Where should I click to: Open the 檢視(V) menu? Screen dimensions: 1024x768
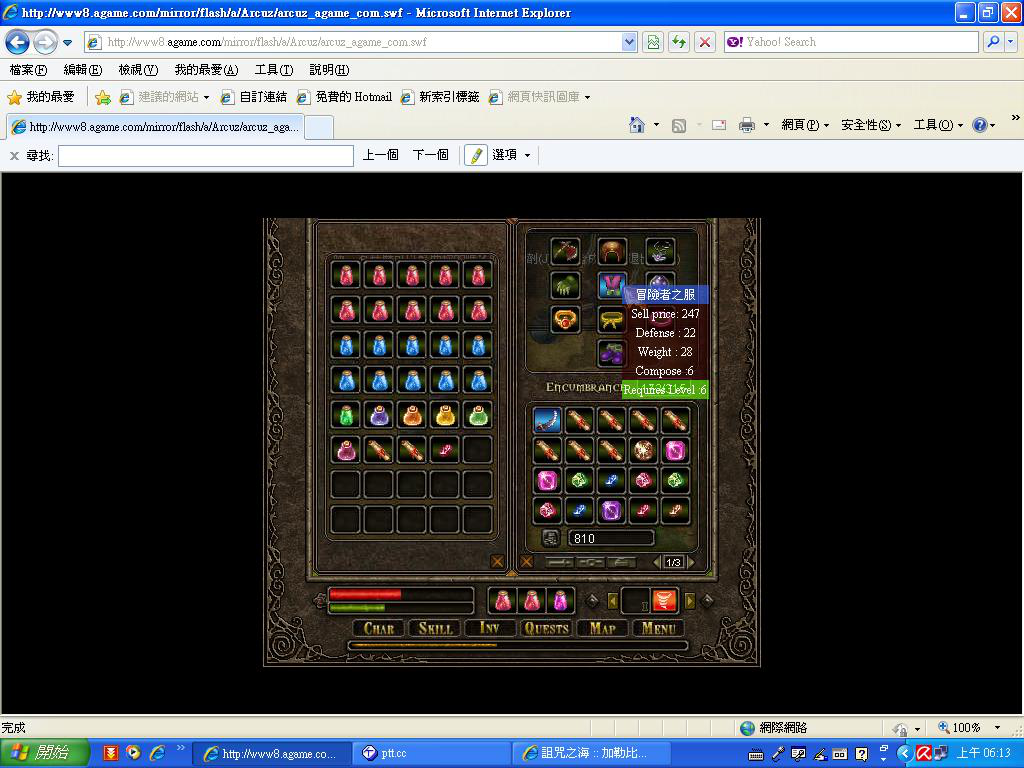138,70
